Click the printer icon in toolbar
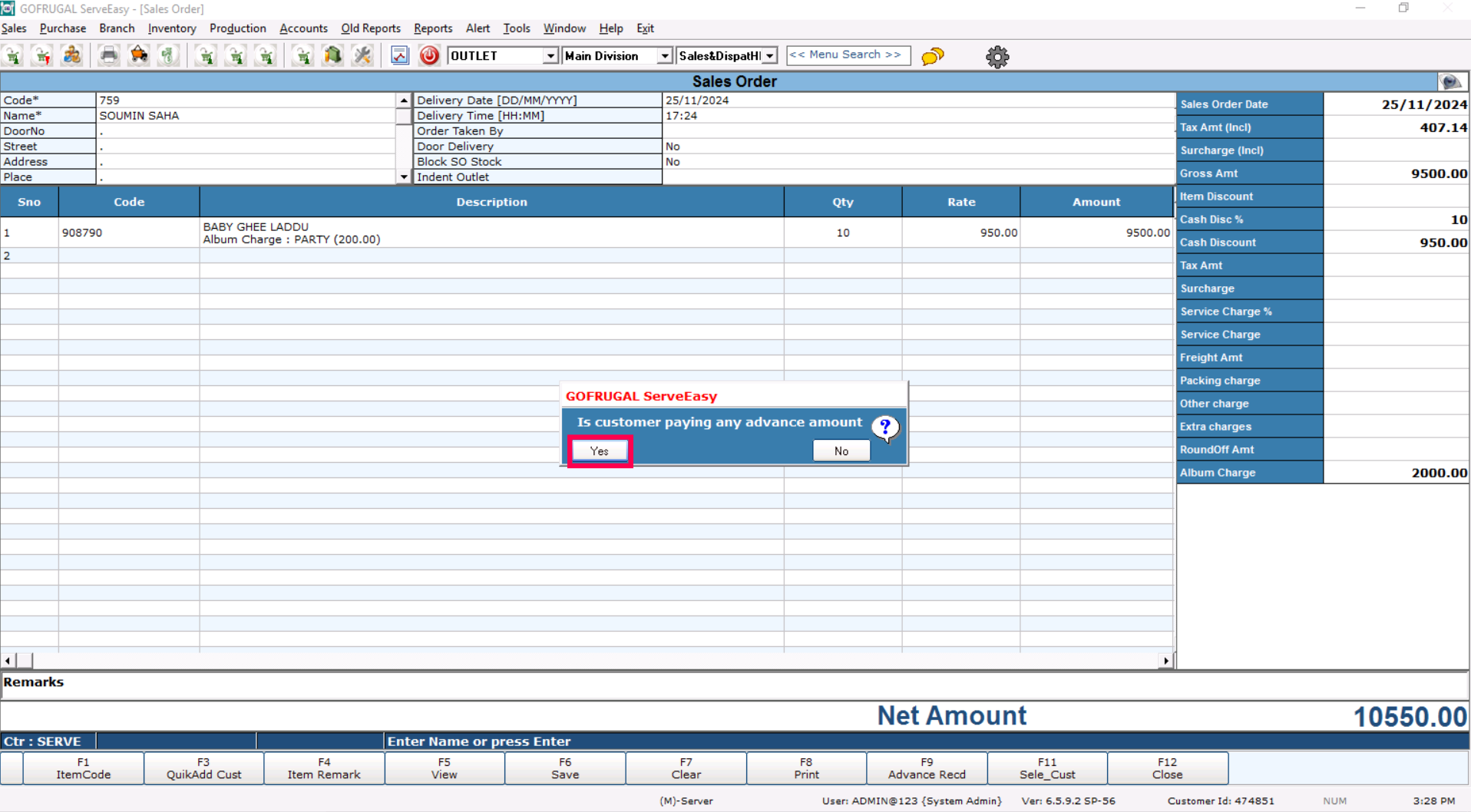 pyautogui.click(x=108, y=55)
